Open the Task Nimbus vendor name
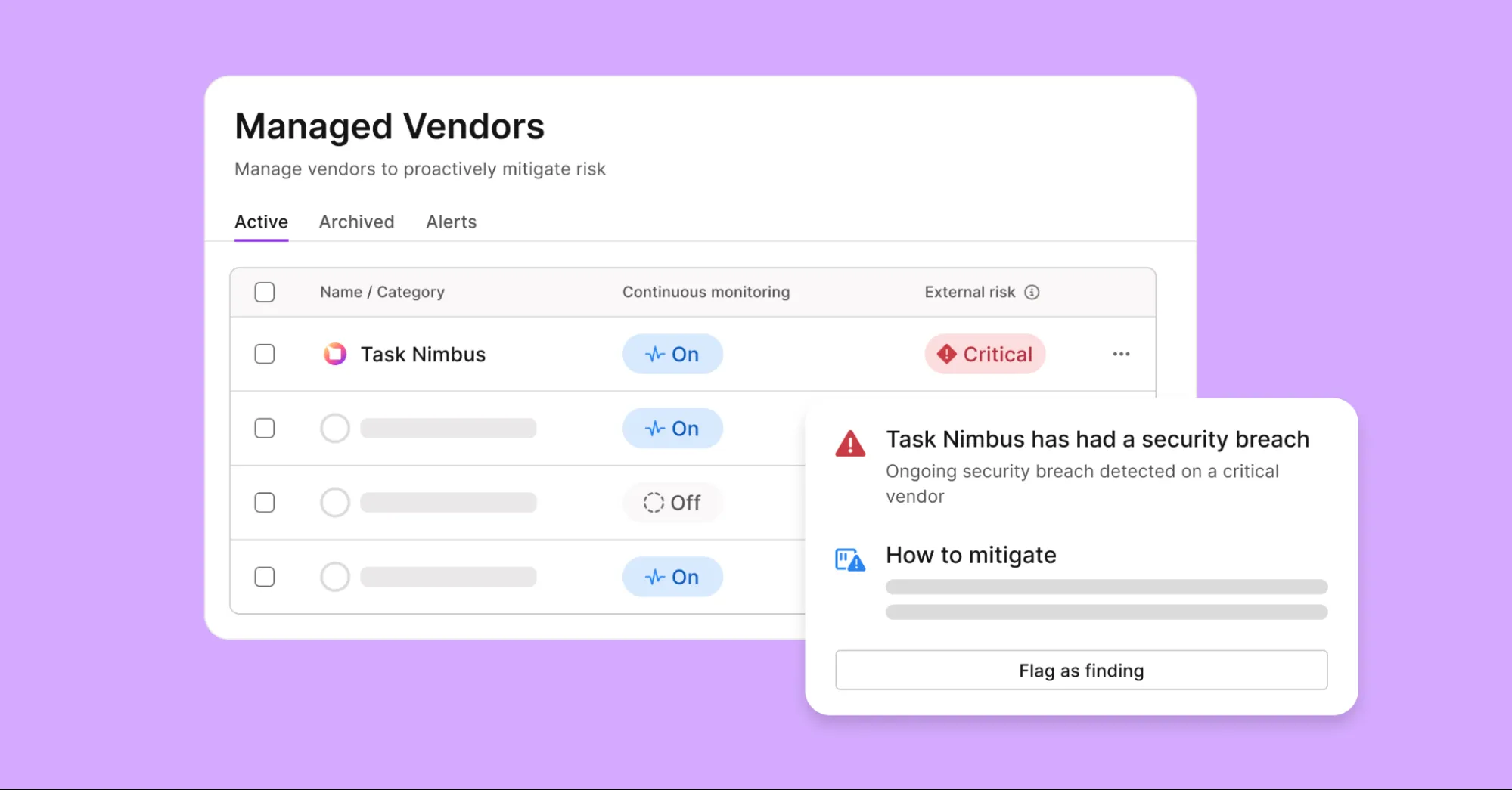Image resolution: width=1512 pixels, height=790 pixels. point(423,354)
